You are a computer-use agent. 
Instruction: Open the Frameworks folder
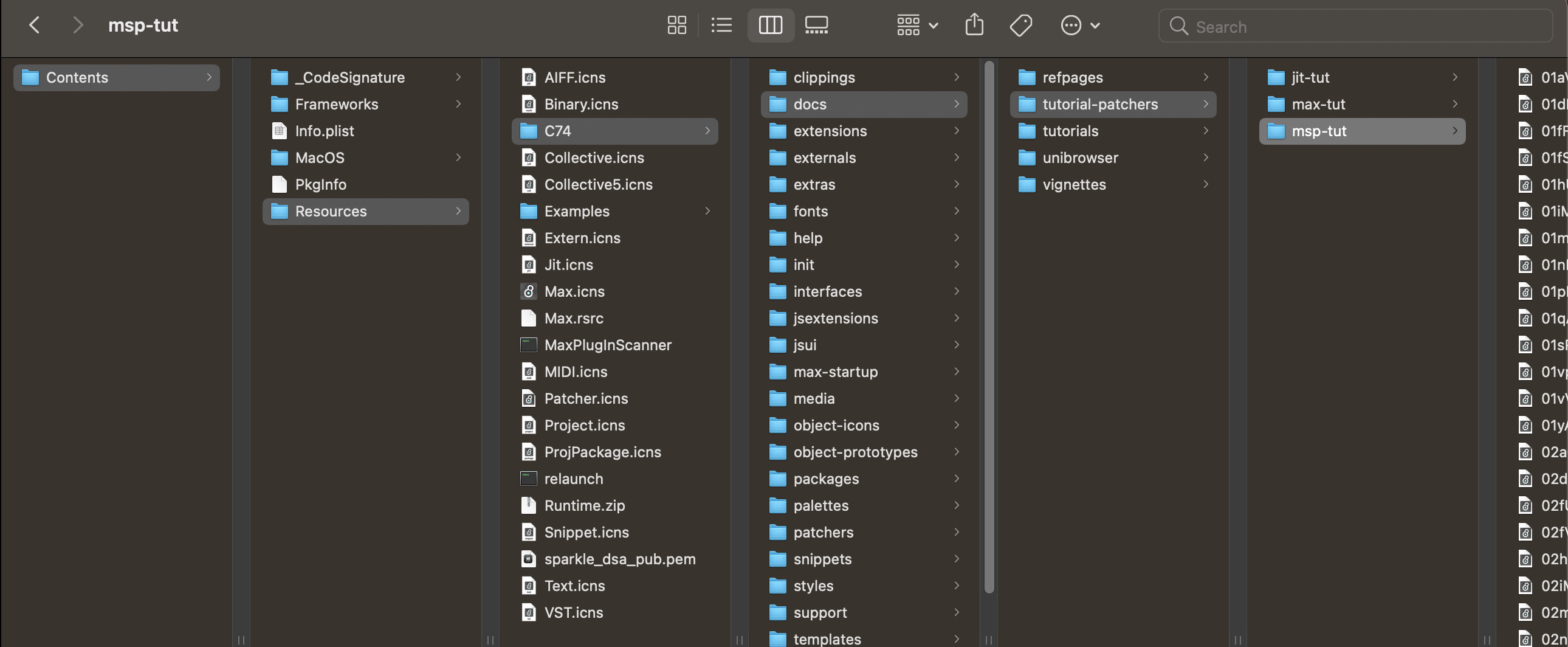click(x=365, y=104)
